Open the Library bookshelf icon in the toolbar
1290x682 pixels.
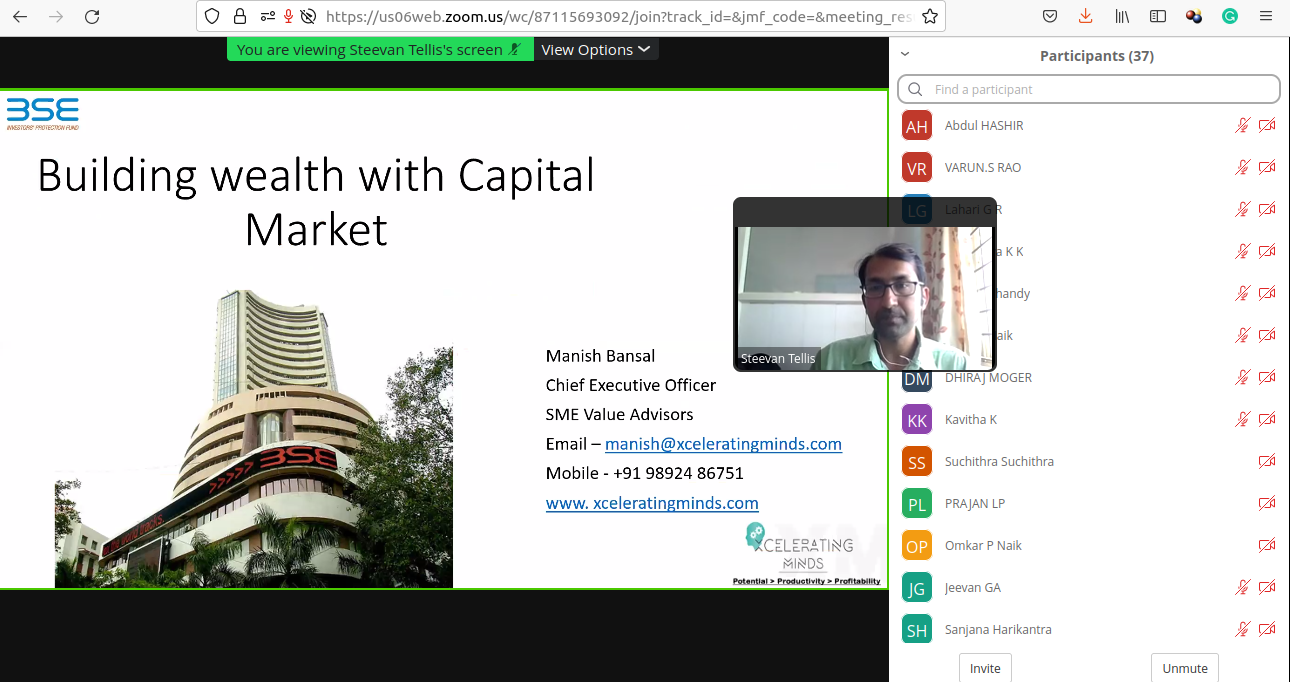pos(1123,17)
